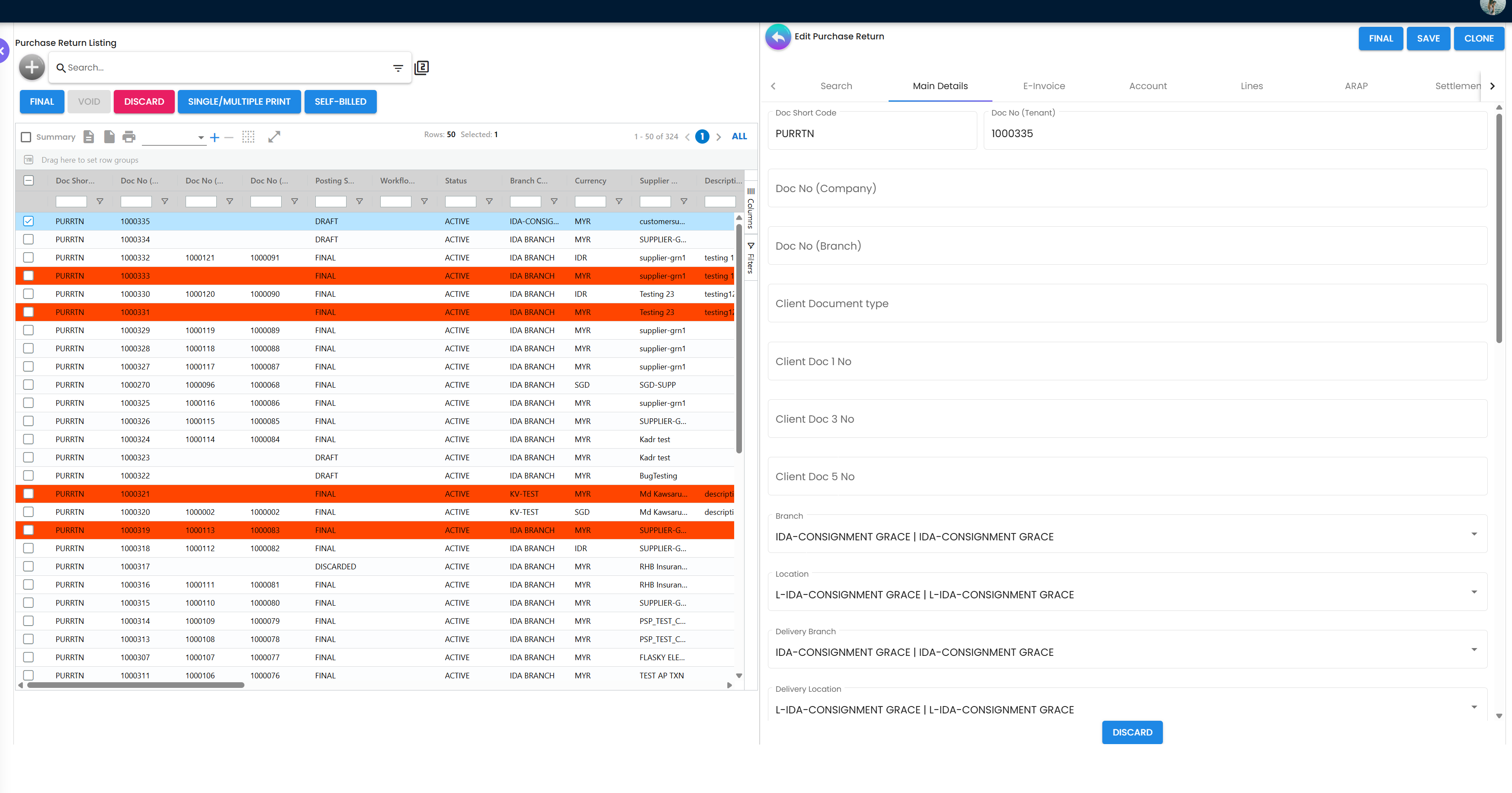The height and width of the screenshot is (793, 1512).
Task: Click the filter icon under Supplier column
Action: tap(684, 201)
